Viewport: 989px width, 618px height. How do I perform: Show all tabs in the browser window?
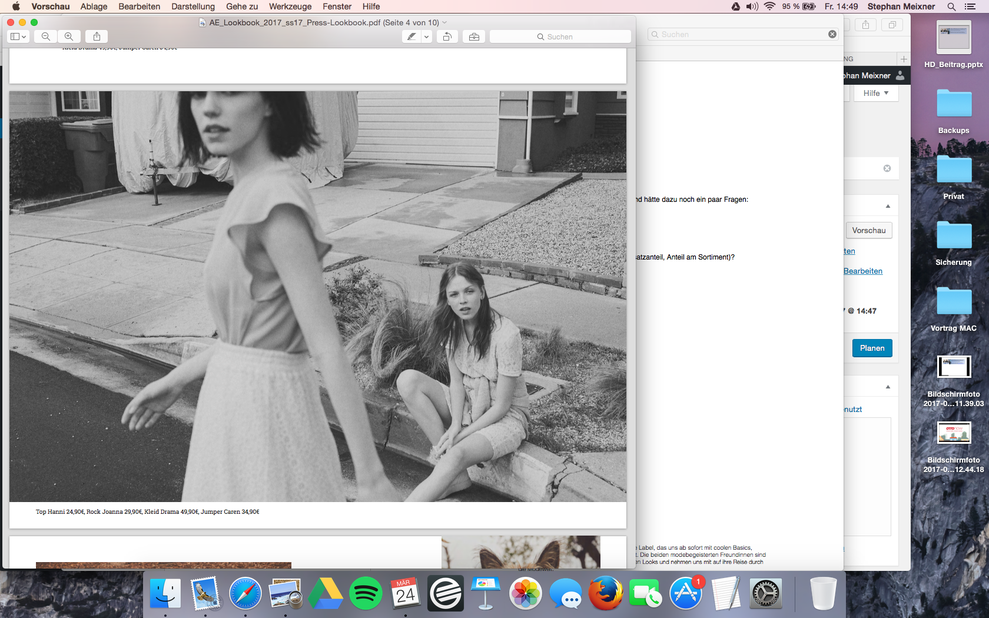click(892, 25)
